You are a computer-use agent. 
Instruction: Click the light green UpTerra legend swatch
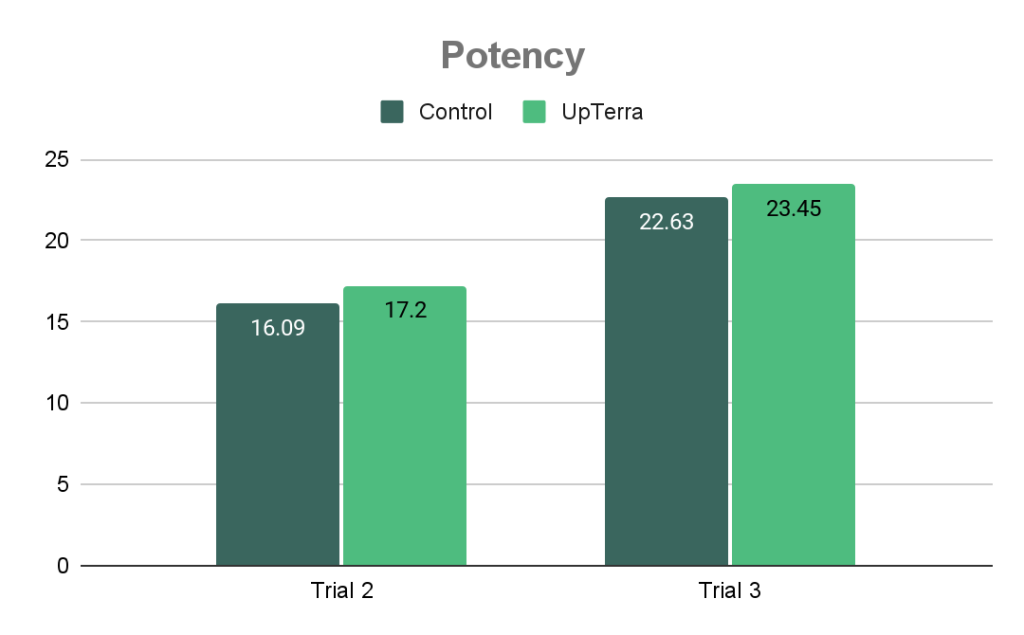coord(534,112)
